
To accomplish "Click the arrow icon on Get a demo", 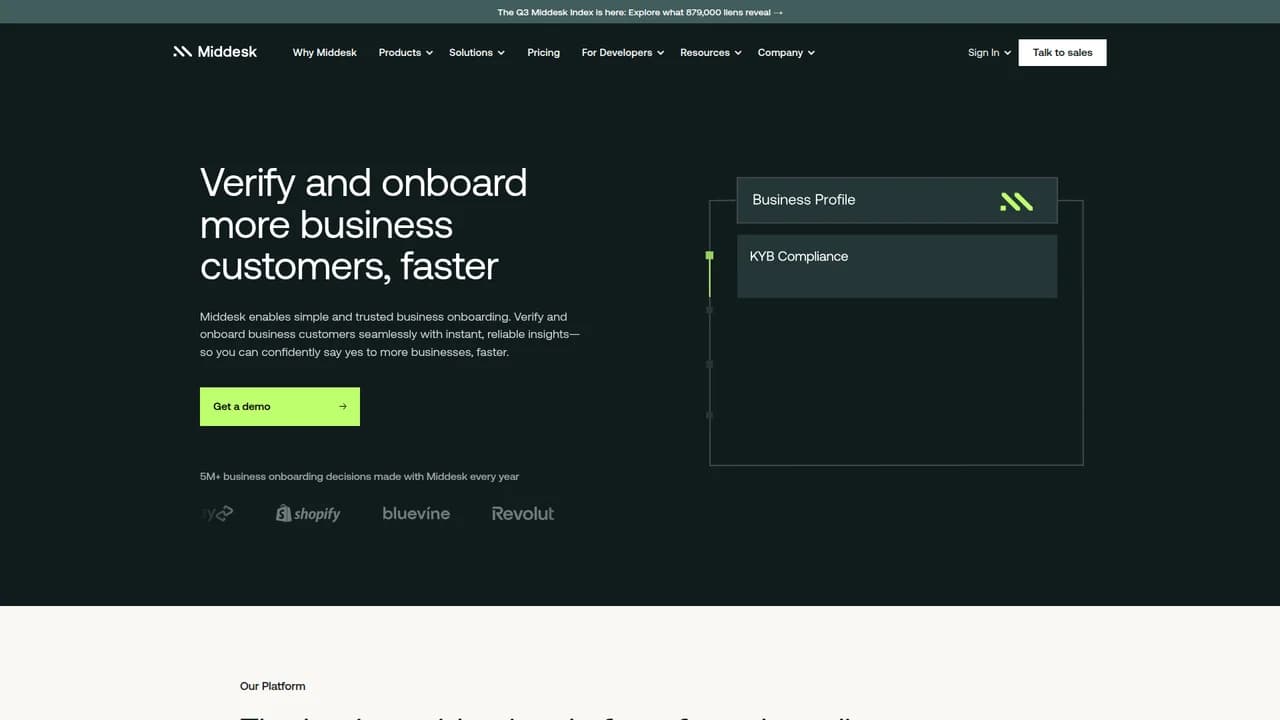I will [343, 407].
